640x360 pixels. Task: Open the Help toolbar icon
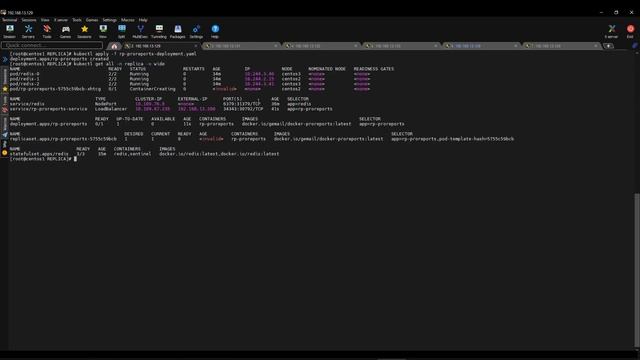pyautogui.click(x=215, y=31)
